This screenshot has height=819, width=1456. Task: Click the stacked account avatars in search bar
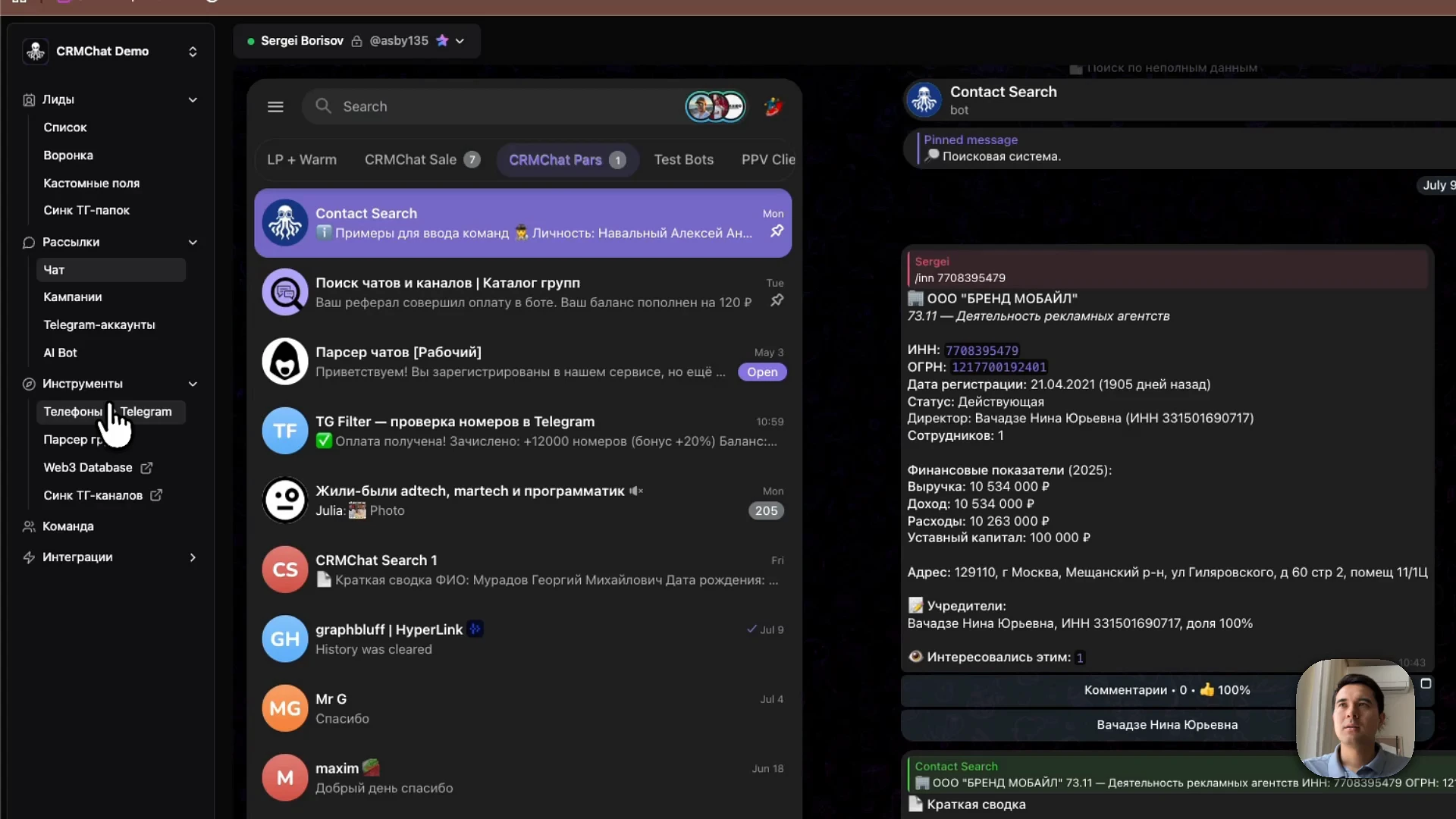(715, 107)
